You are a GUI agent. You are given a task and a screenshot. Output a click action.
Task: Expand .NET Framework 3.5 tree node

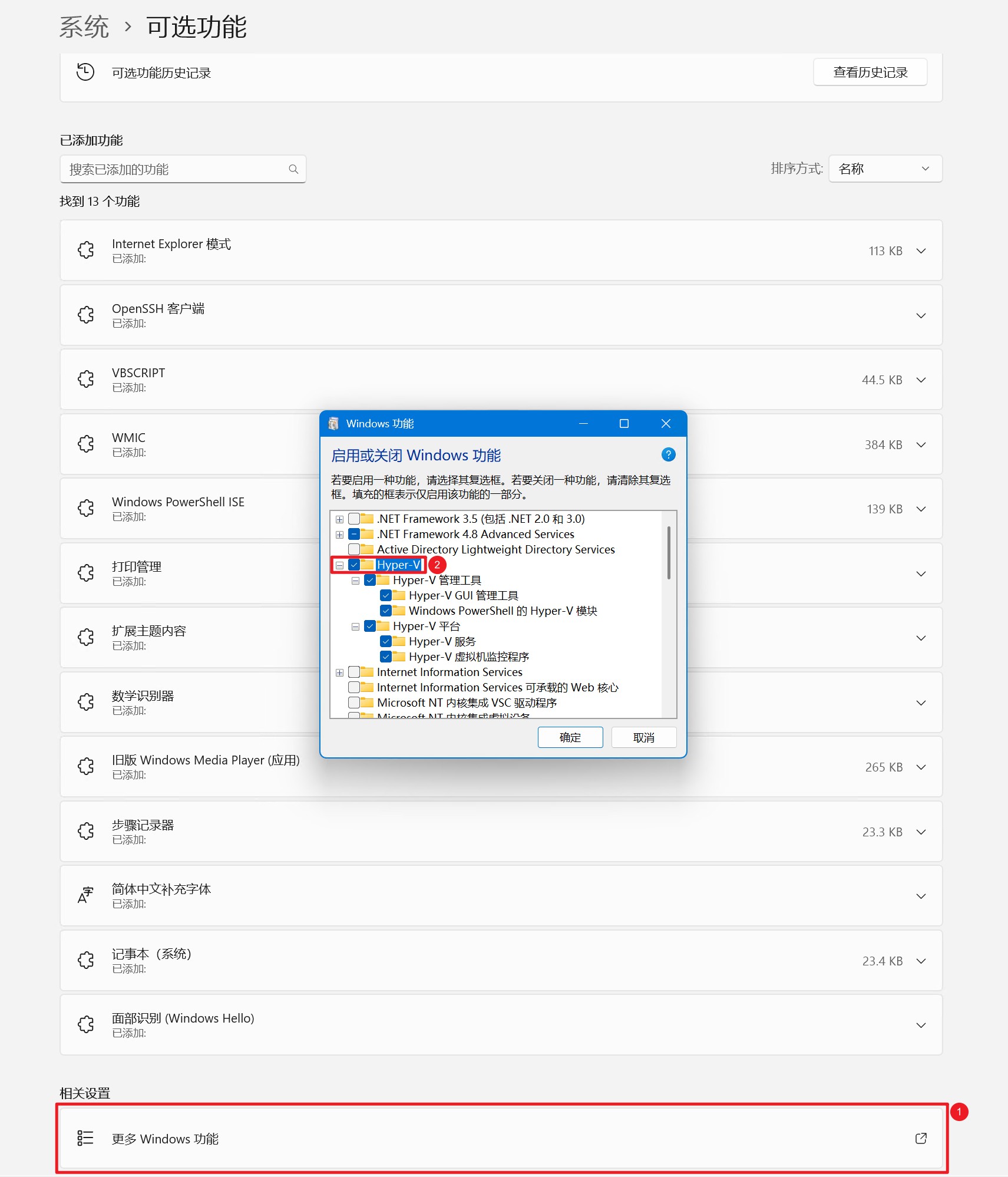coord(339,519)
